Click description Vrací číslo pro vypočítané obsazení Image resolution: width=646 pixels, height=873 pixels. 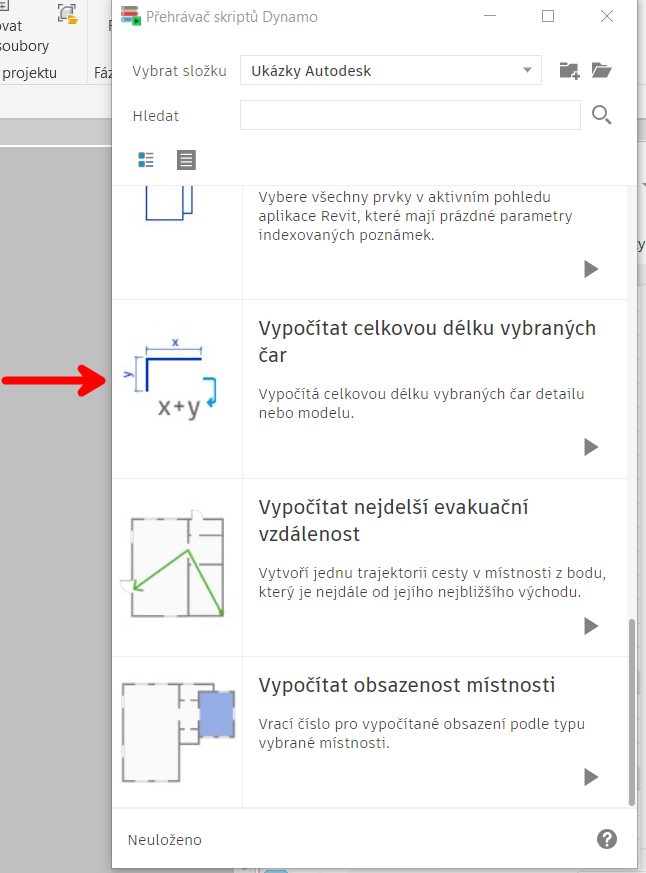click(x=422, y=733)
